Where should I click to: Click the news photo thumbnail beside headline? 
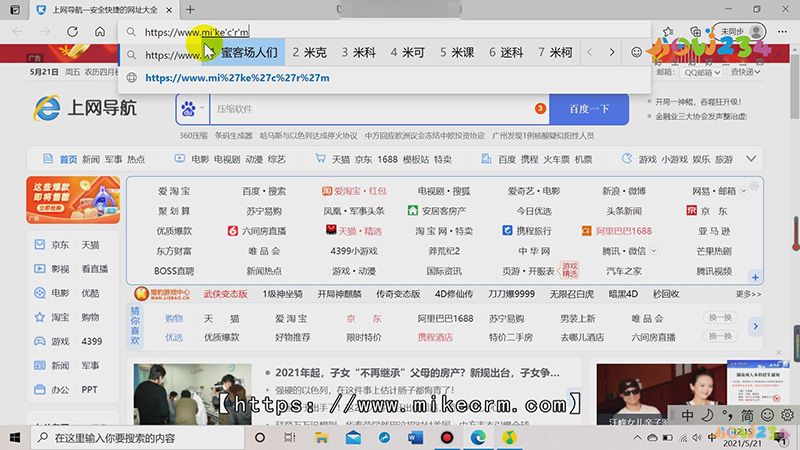[x=192, y=394]
